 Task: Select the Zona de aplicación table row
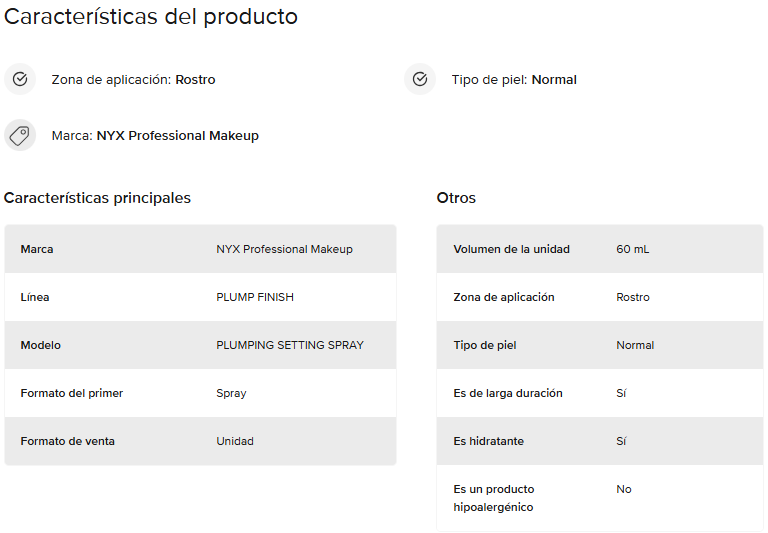coord(600,297)
